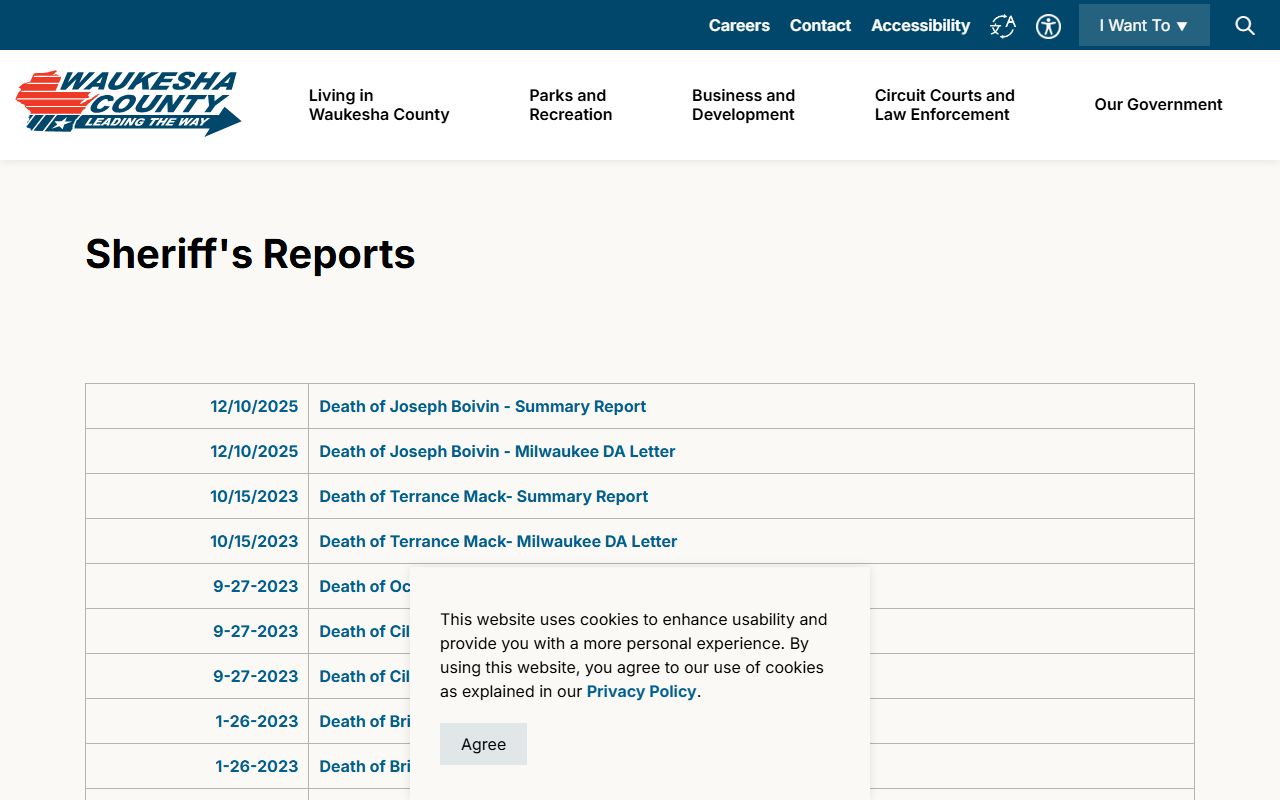1280x800 pixels.
Task: Open the translate language icon
Action: (1003, 26)
